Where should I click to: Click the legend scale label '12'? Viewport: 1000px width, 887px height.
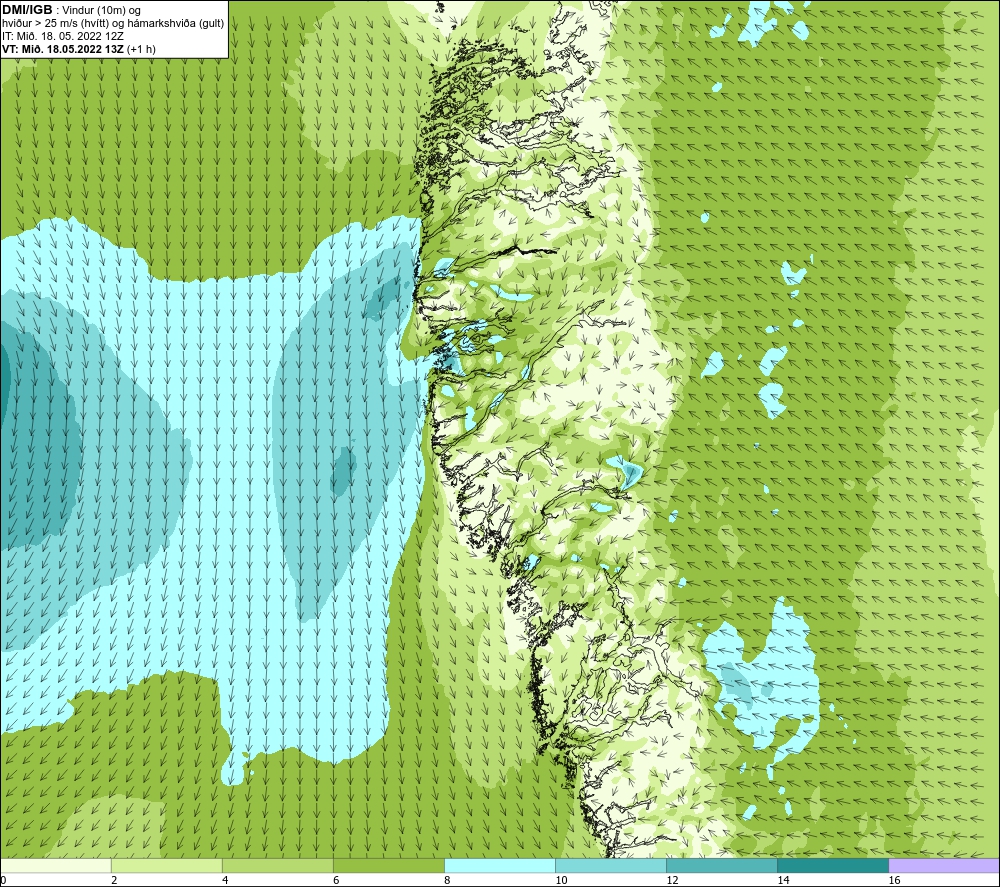672,880
